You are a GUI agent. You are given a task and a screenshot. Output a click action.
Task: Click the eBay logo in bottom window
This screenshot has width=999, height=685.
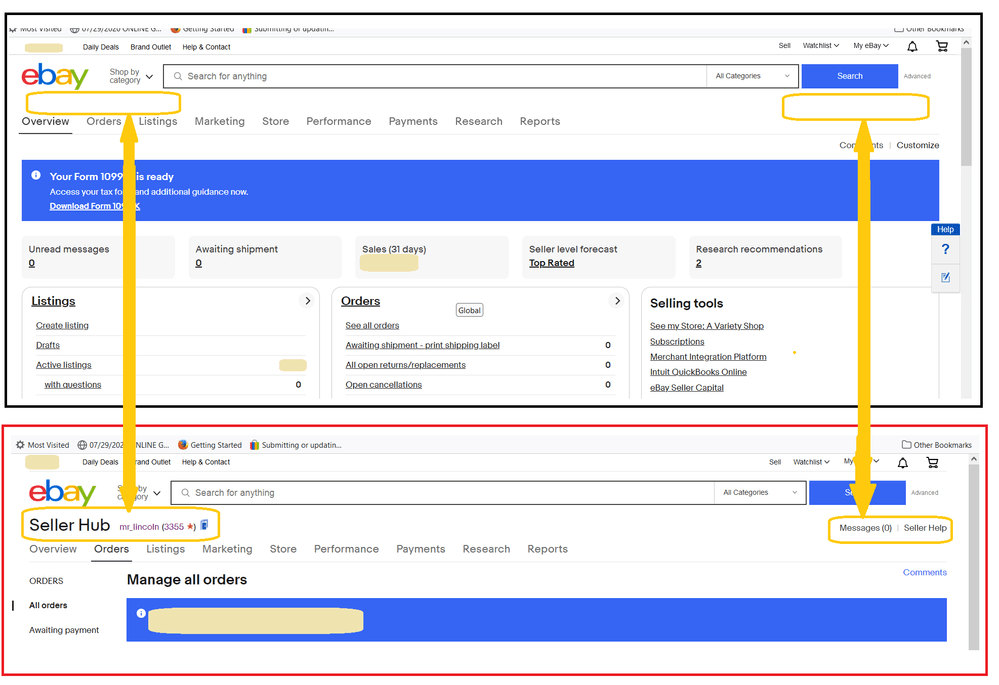[x=62, y=493]
